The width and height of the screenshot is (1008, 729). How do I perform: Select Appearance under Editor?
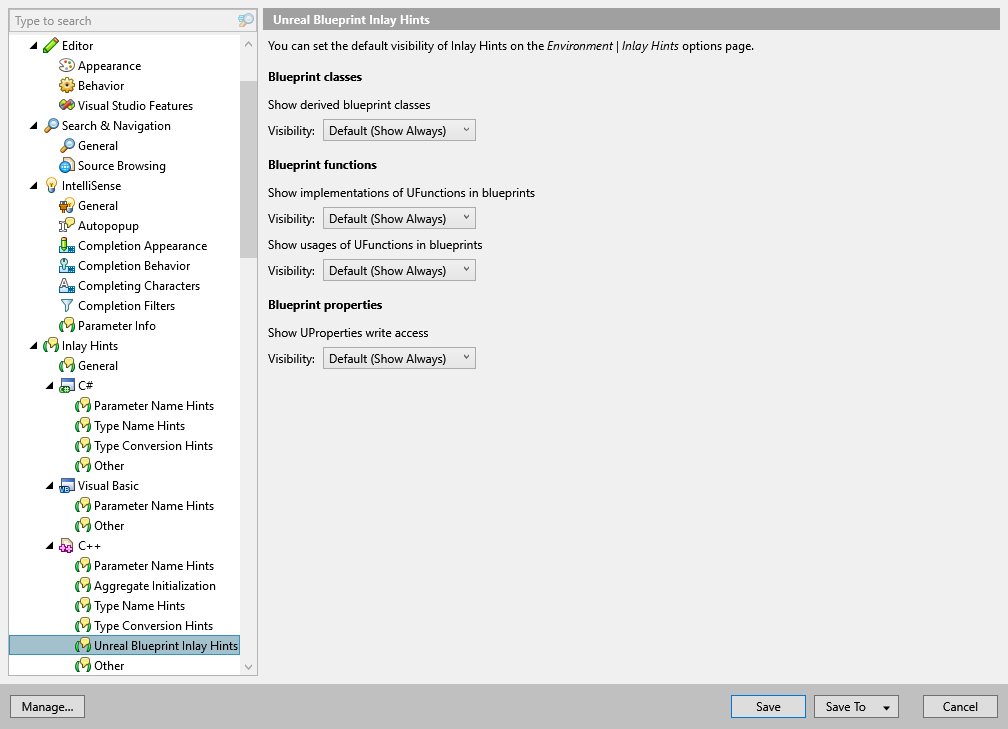109,66
